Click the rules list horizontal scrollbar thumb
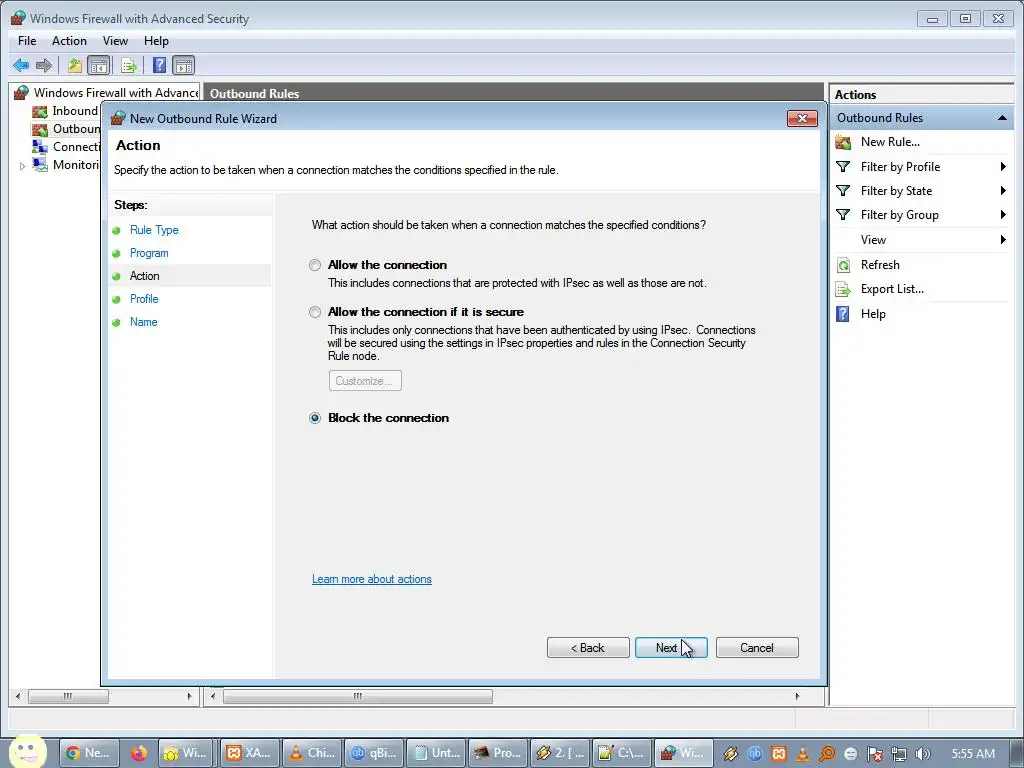1024x768 pixels. pyautogui.click(x=357, y=696)
